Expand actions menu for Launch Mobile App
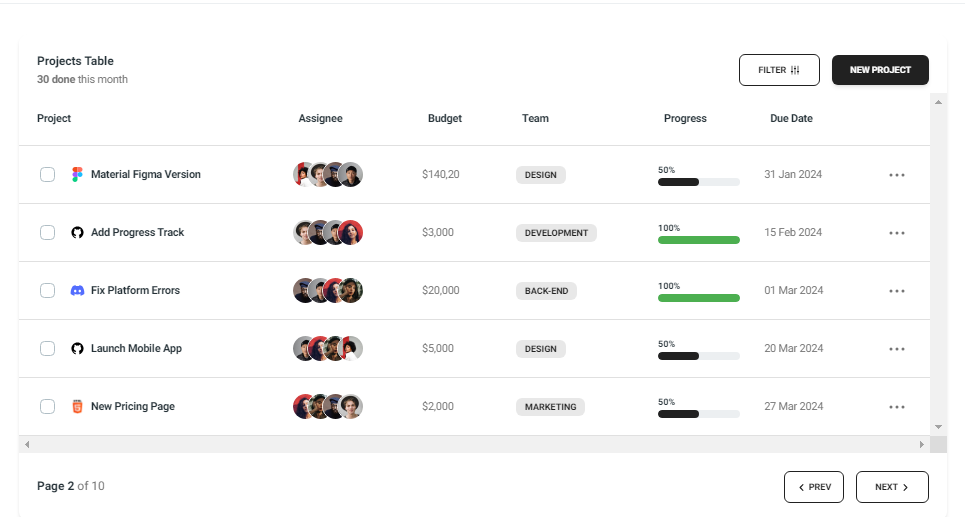 (x=897, y=349)
